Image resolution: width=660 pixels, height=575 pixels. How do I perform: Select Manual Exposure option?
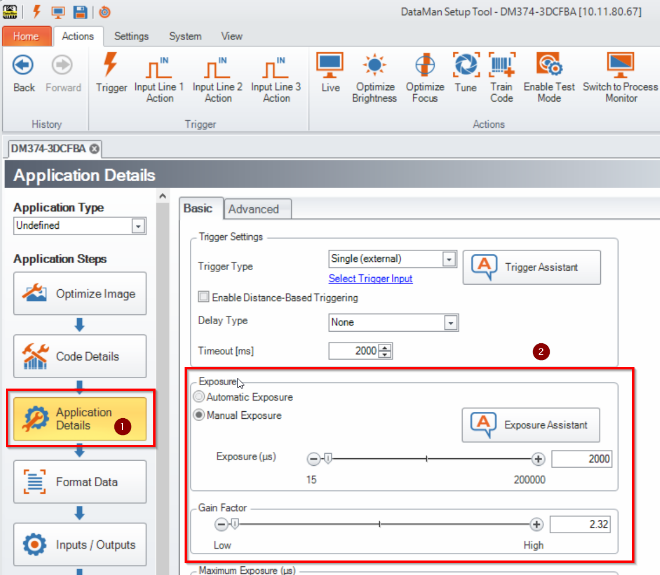click(198, 415)
